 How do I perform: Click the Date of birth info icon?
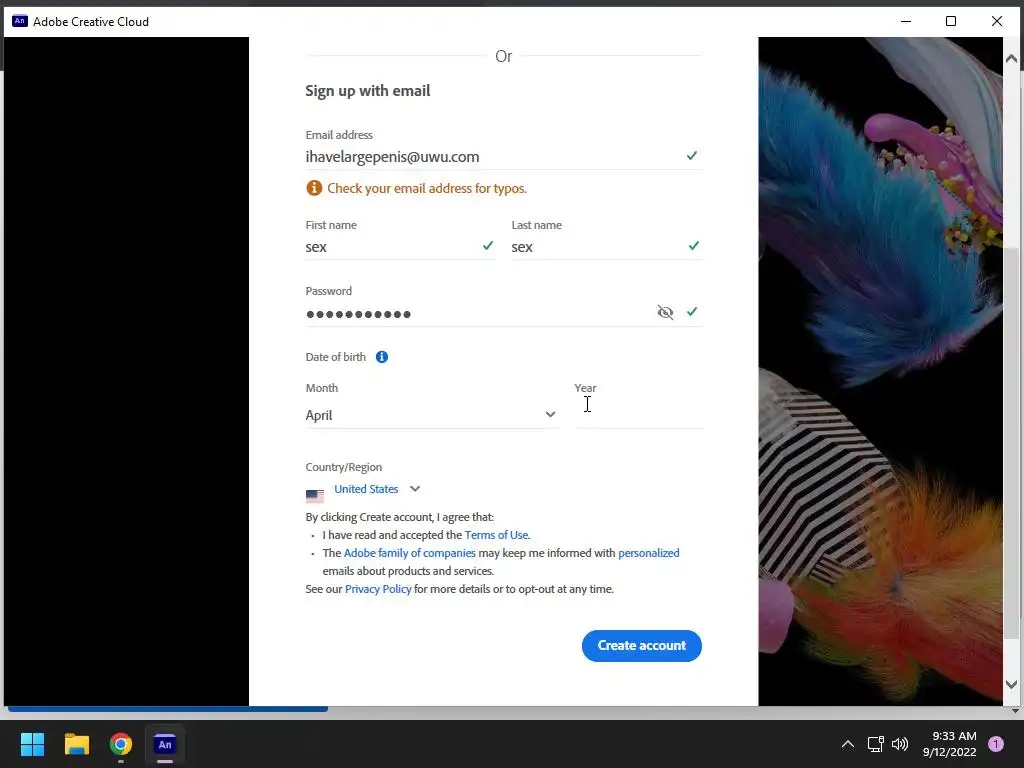[382, 357]
